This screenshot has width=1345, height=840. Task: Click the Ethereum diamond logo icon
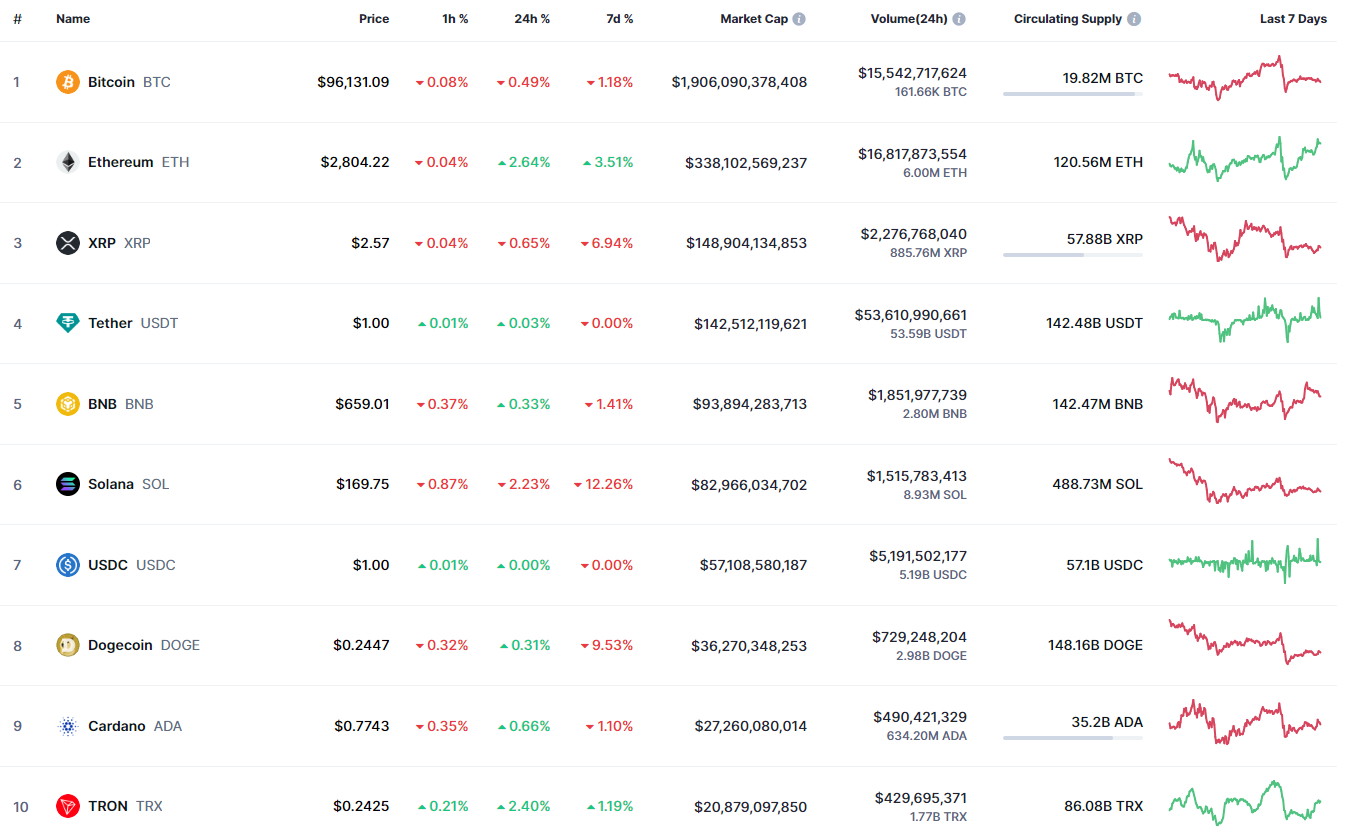click(x=68, y=162)
